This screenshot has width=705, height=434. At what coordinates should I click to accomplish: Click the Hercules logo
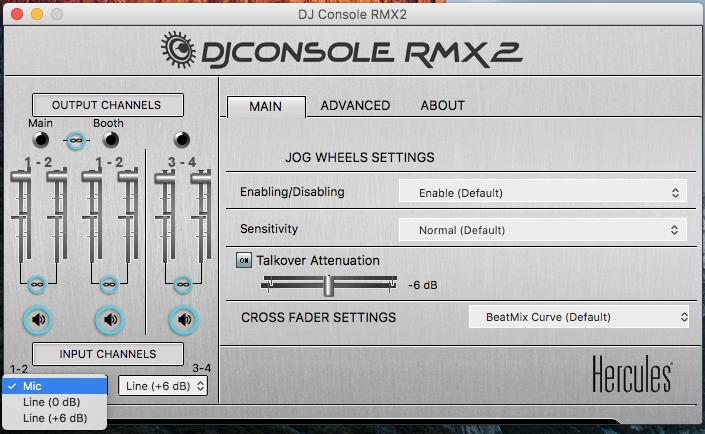631,377
